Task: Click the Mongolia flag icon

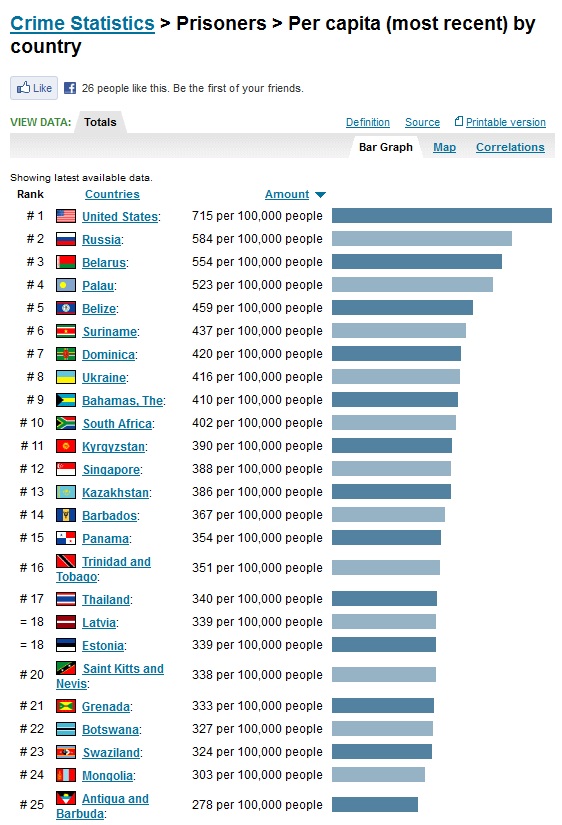Action: pos(66,775)
